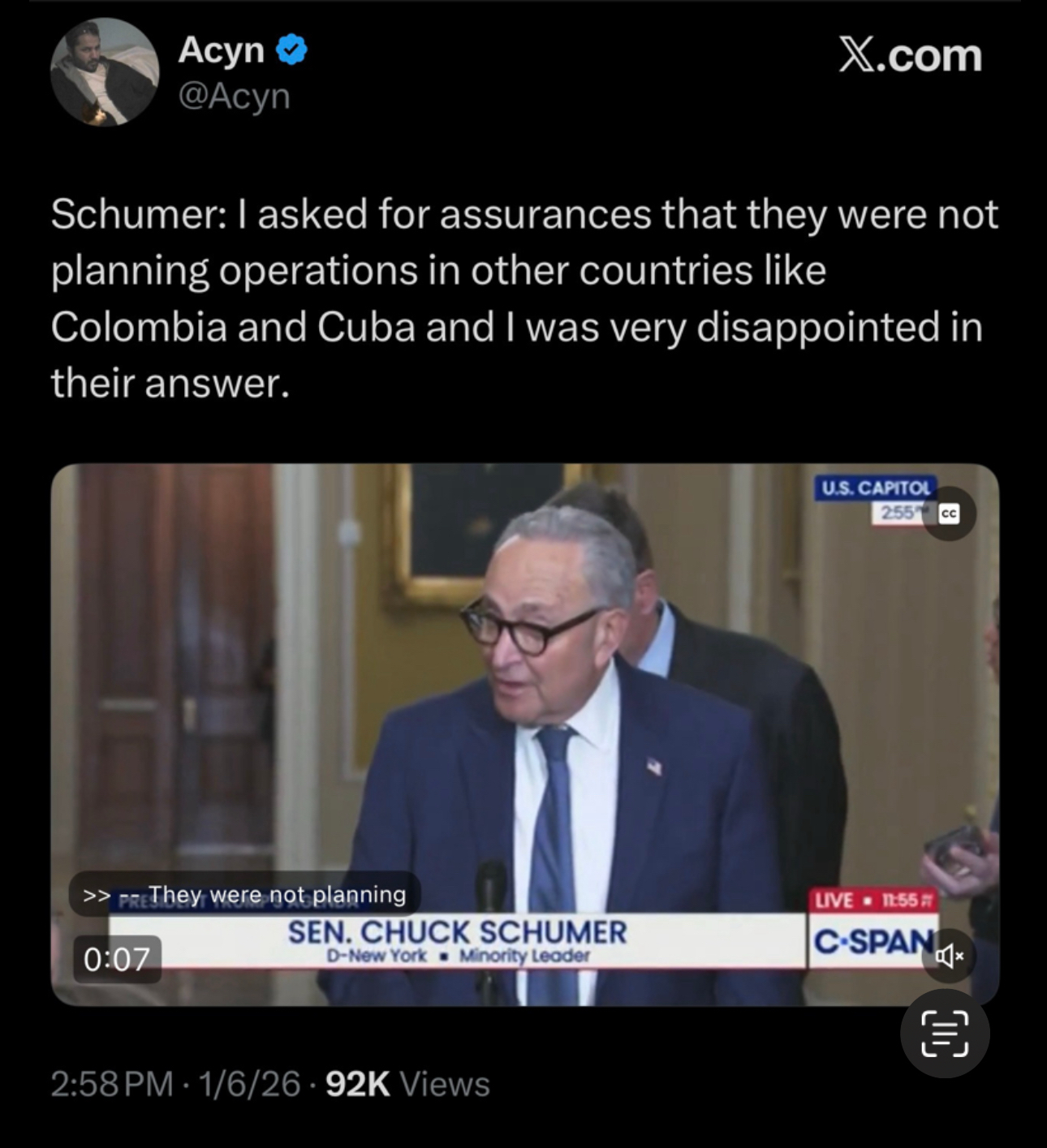Click the Acyn display name

221,50
